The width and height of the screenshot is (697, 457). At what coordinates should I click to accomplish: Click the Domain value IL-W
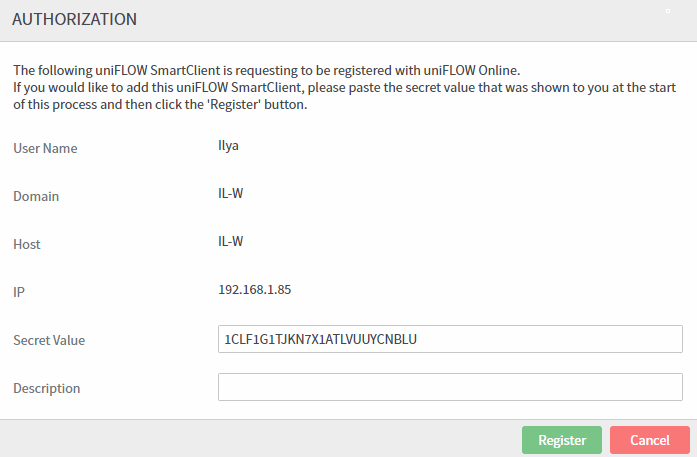pos(231,193)
